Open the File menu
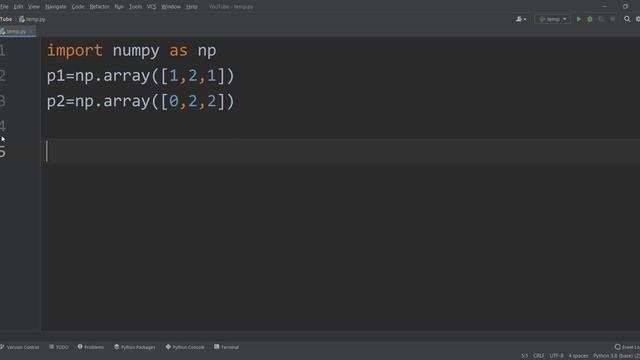Image resolution: width=640 pixels, height=360 pixels. pos(4,7)
